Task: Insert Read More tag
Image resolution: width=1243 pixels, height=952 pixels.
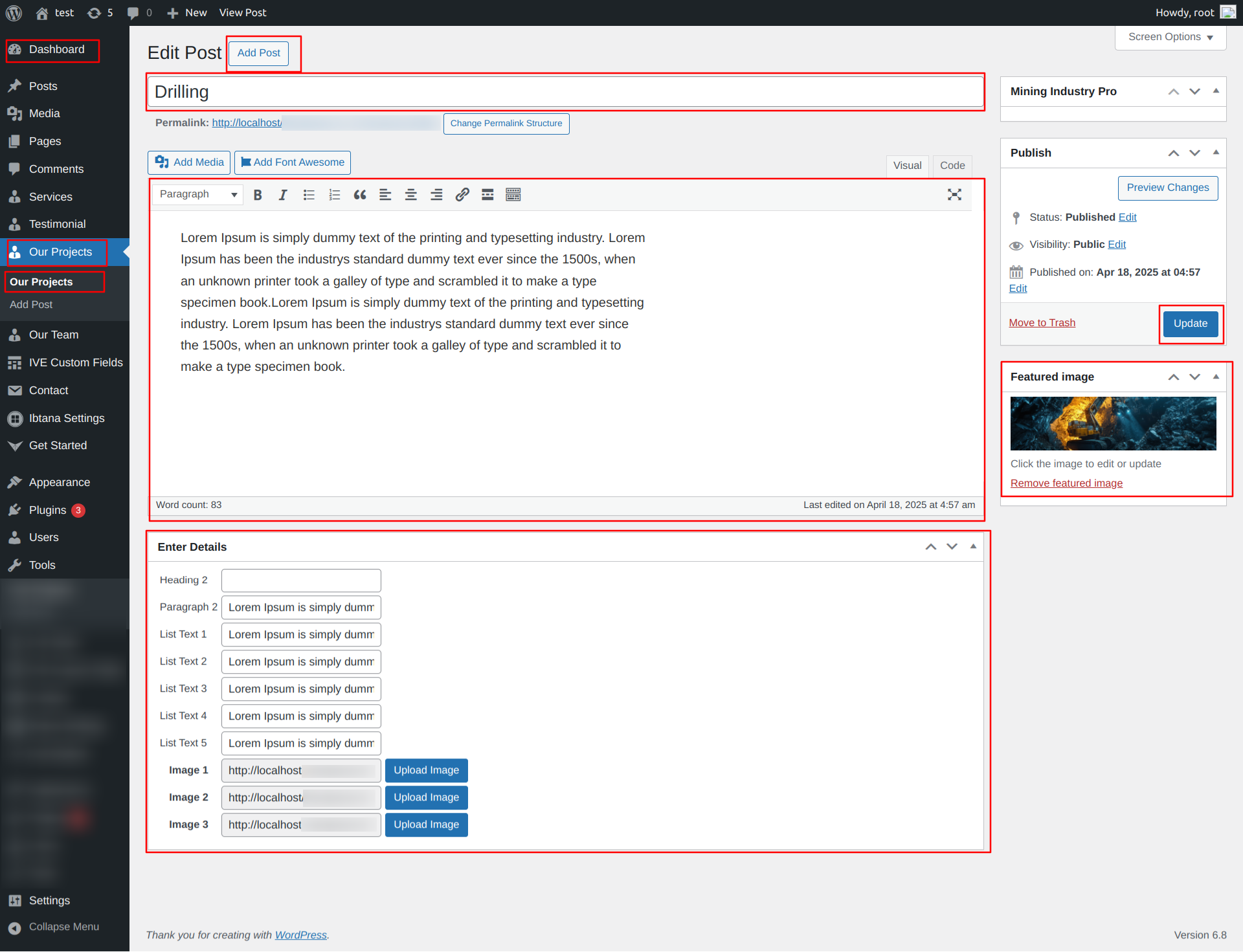Action: pos(487,195)
